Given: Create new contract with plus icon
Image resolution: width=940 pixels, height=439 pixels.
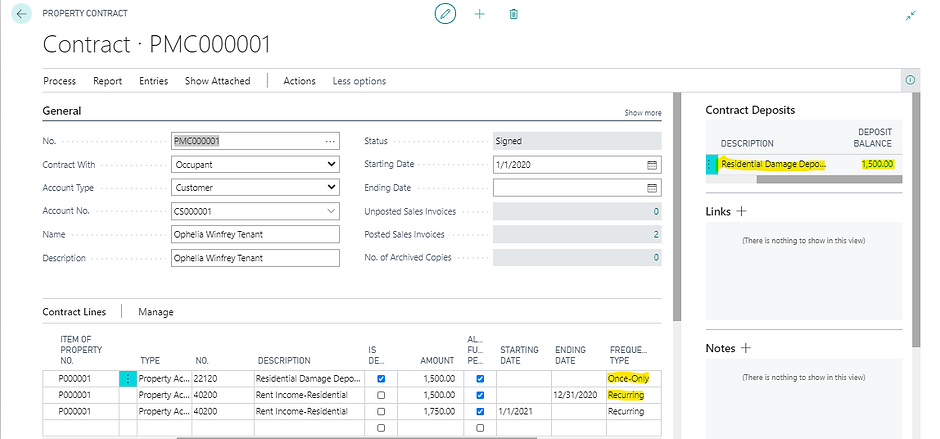Looking at the screenshot, I should click(480, 14).
